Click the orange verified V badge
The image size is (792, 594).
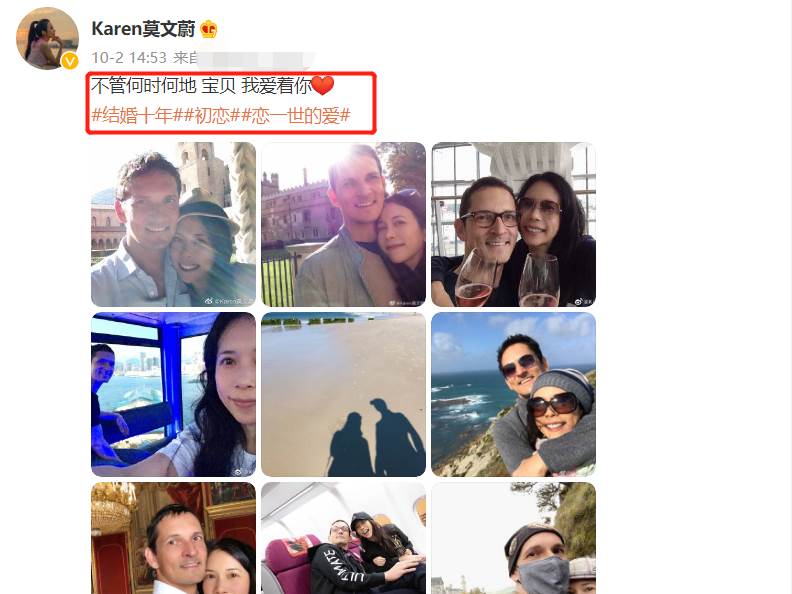point(70,62)
